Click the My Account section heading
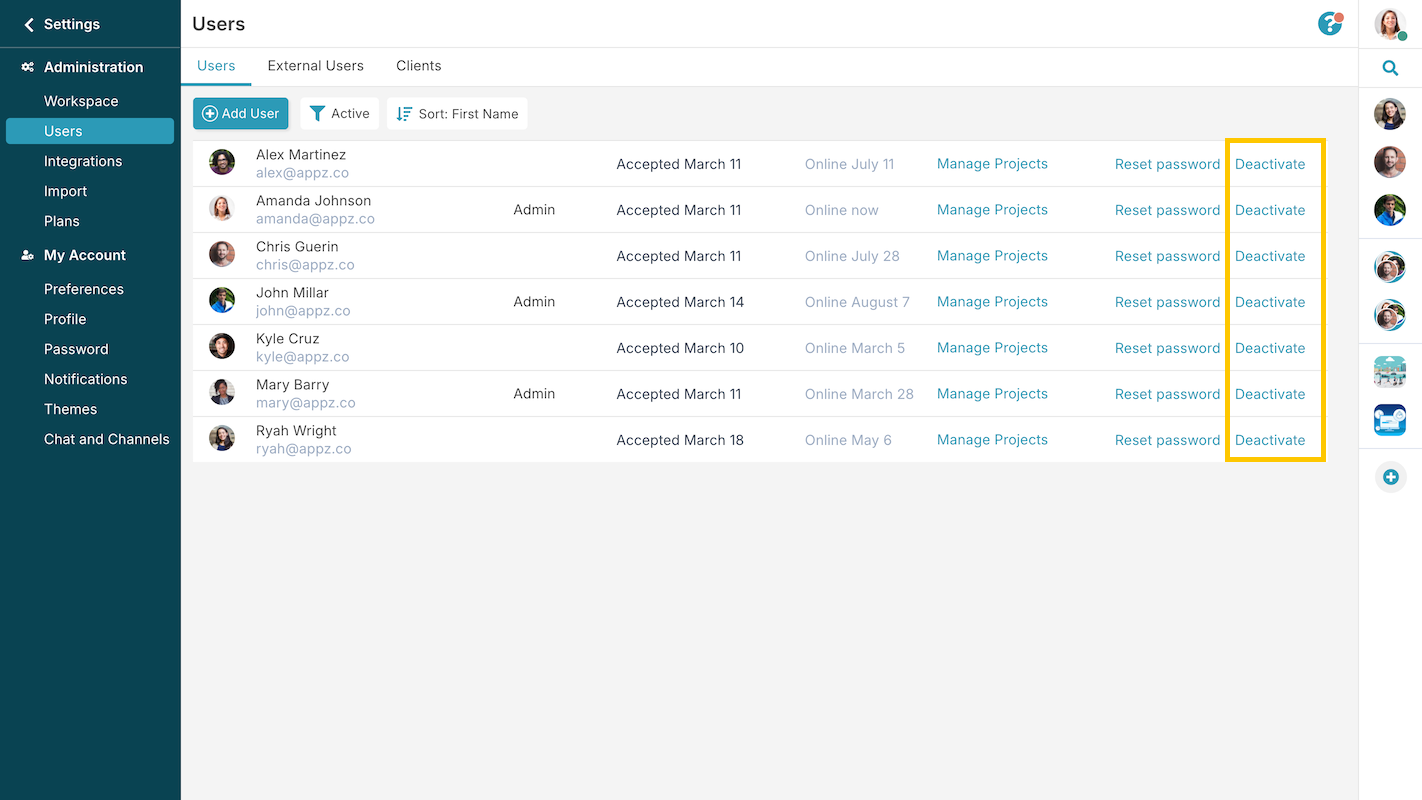This screenshot has width=1422, height=800. [85, 255]
